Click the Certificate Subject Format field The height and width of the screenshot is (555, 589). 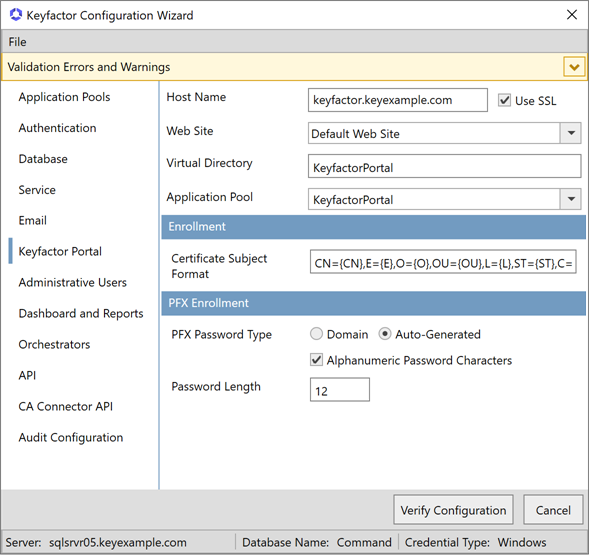(x=443, y=262)
